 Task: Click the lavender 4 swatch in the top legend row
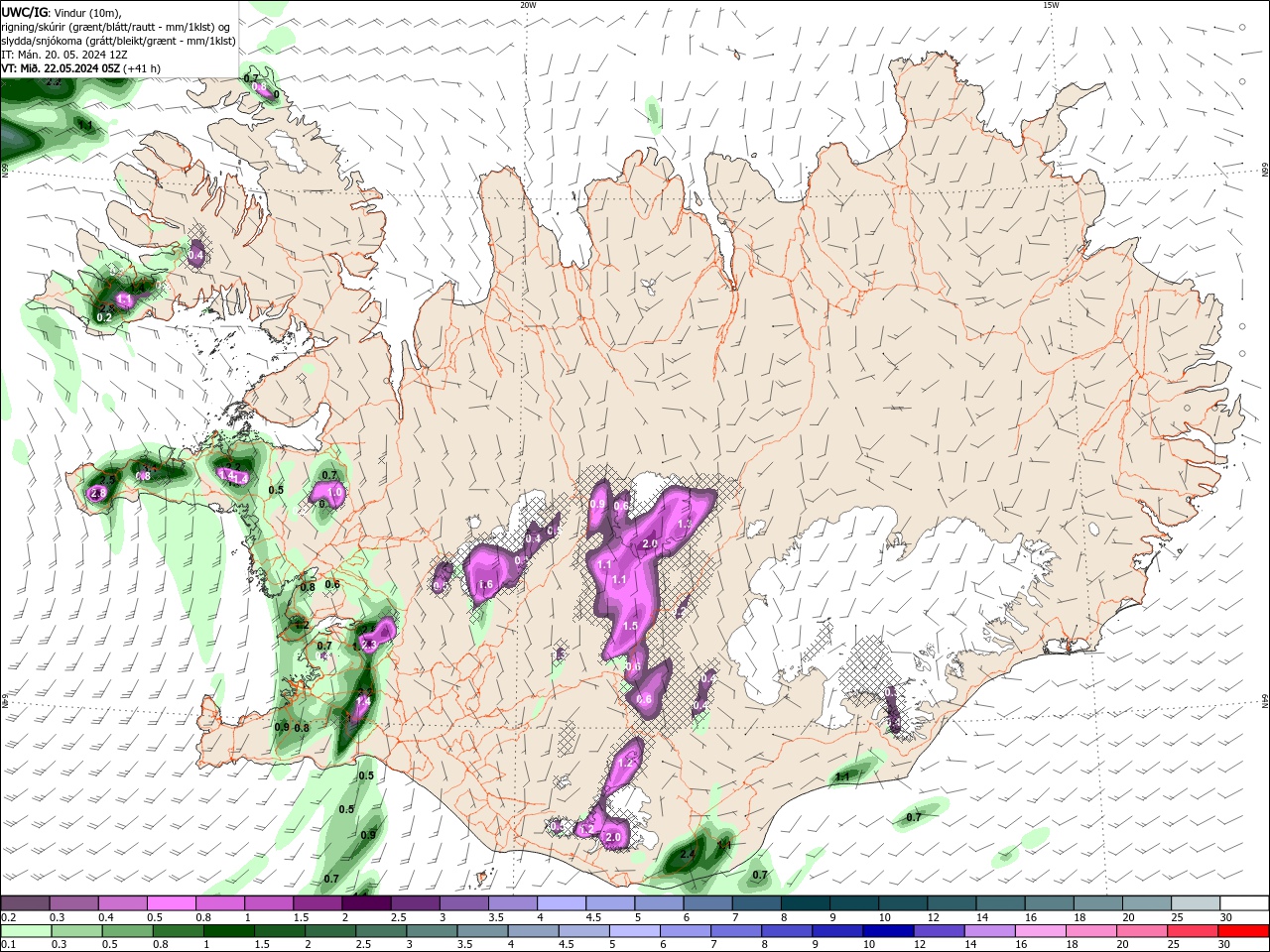(x=562, y=902)
